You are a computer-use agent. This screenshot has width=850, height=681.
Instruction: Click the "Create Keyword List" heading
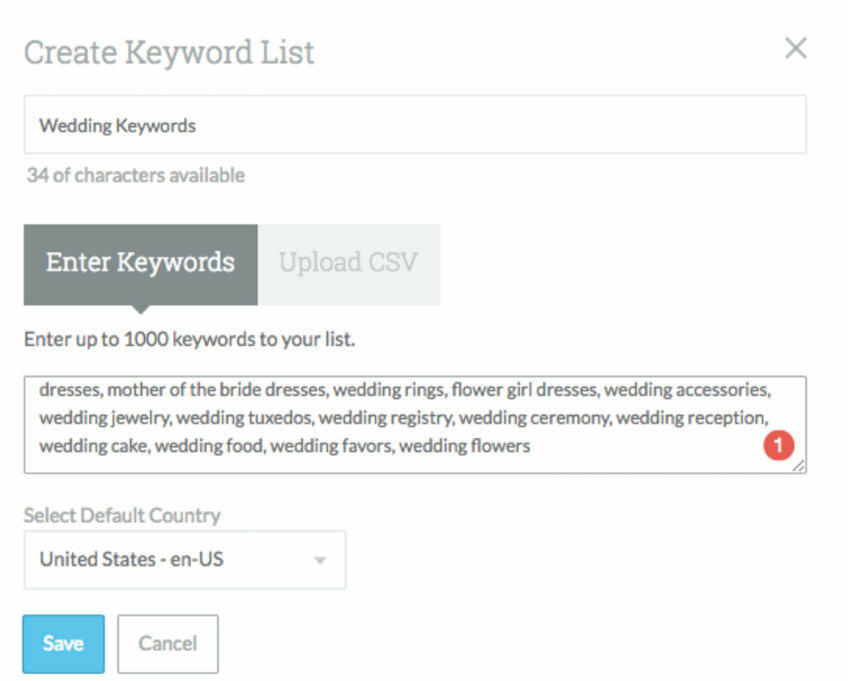click(169, 52)
